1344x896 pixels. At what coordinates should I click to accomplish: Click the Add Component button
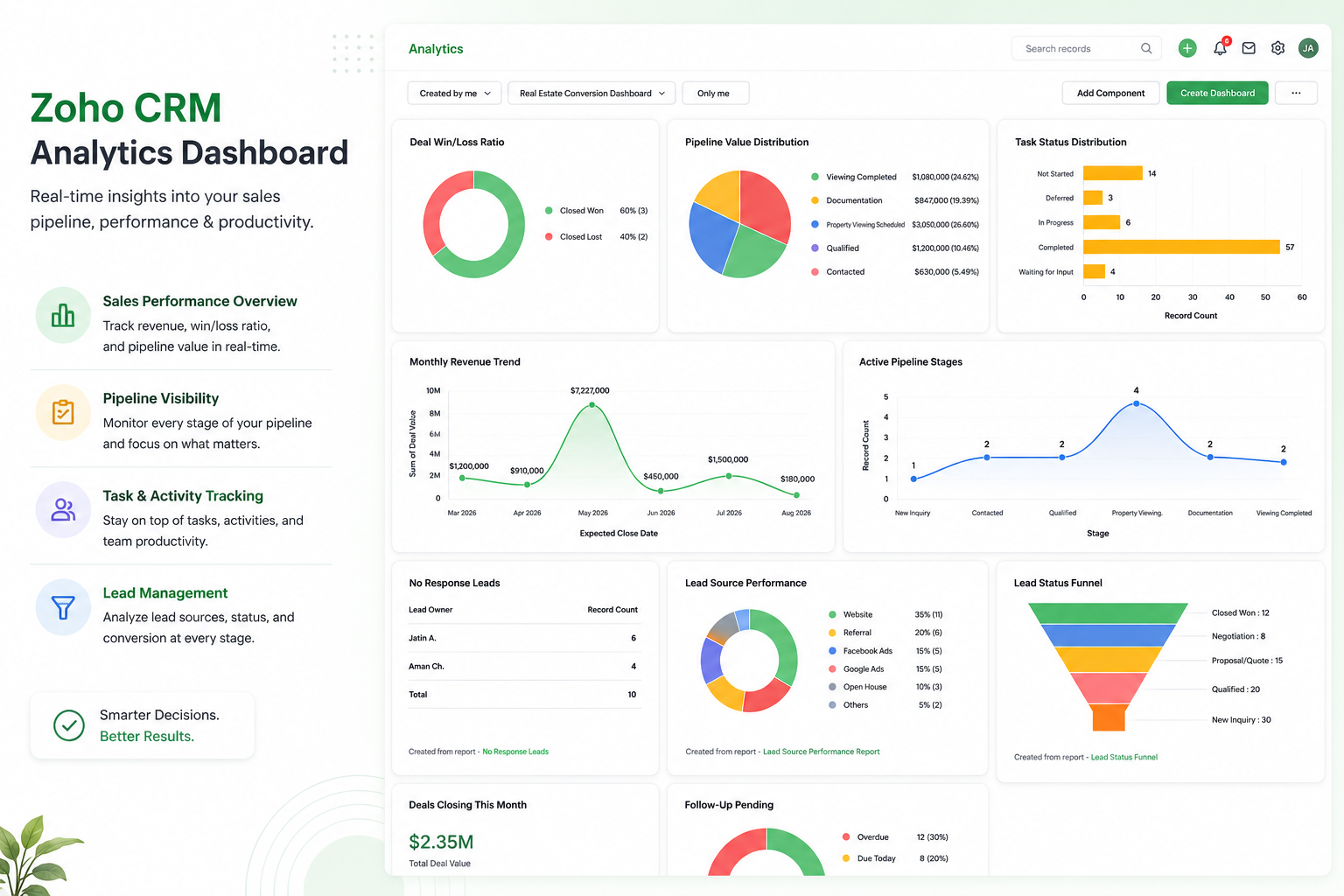pos(1110,93)
